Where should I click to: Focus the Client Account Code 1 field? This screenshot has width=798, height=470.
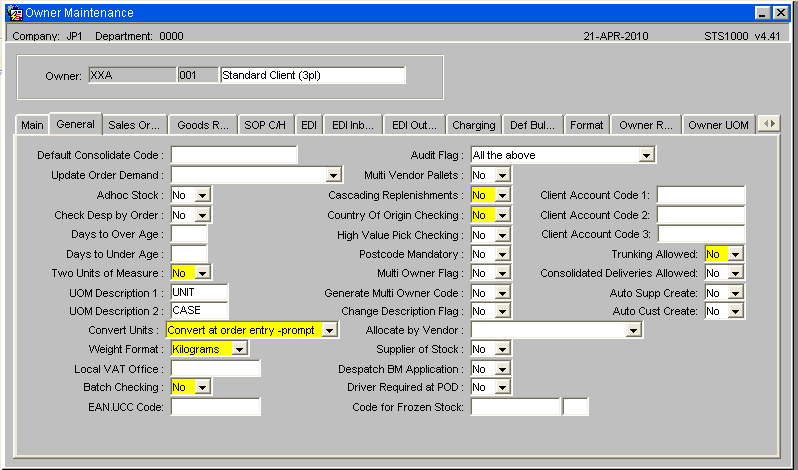pos(701,195)
